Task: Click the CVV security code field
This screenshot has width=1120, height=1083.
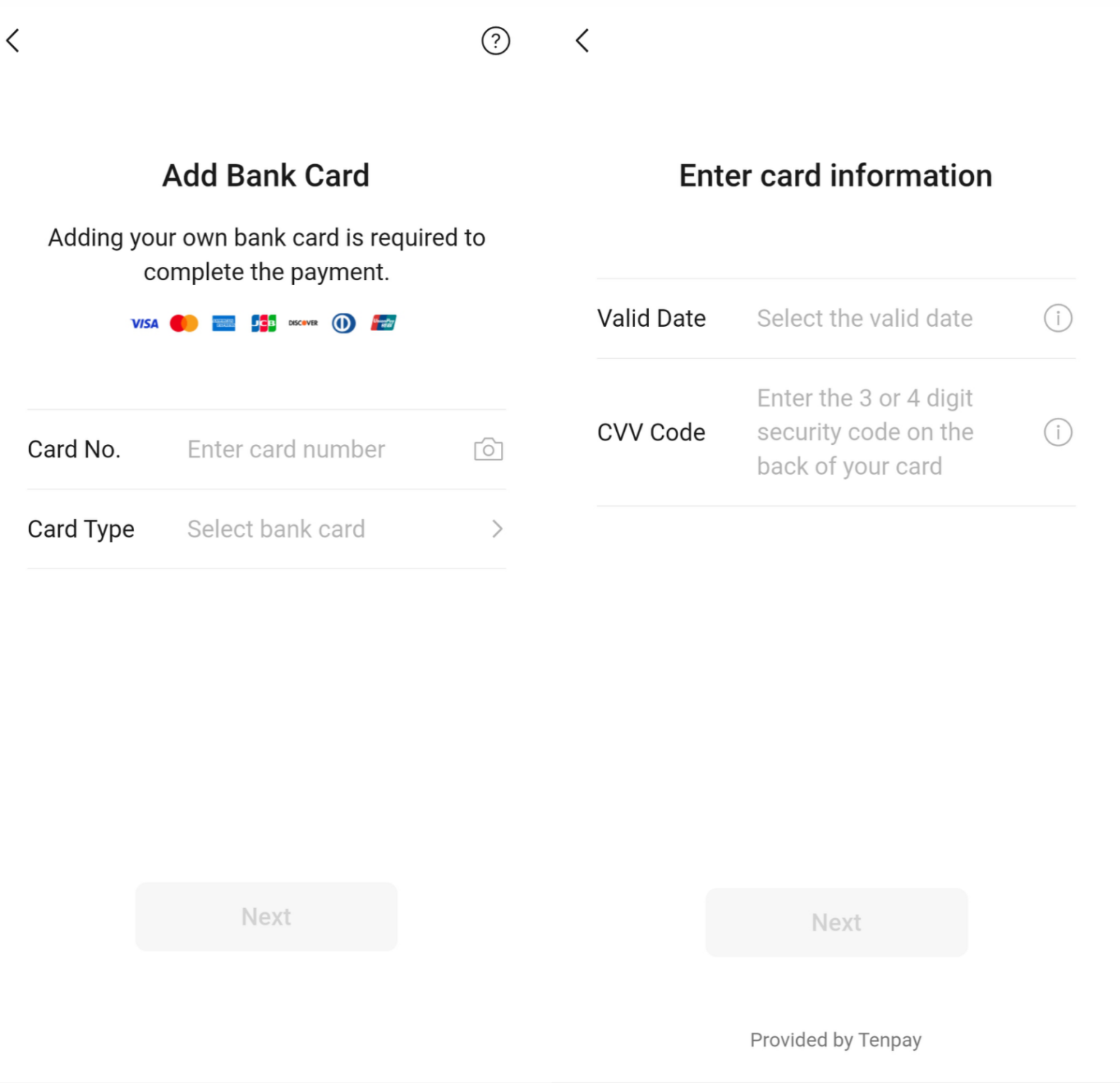Action: [x=865, y=432]
